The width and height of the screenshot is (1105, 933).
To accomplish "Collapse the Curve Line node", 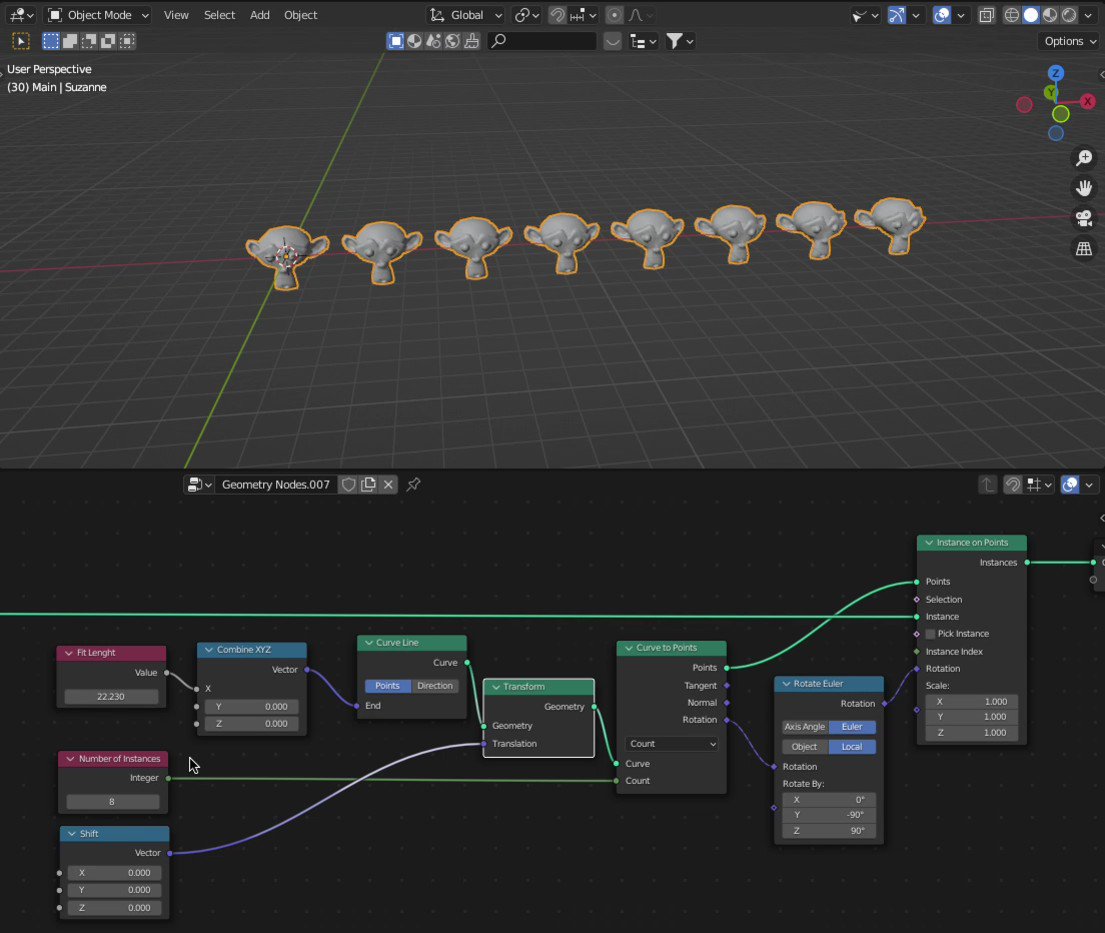I will [x=369, y=643].
